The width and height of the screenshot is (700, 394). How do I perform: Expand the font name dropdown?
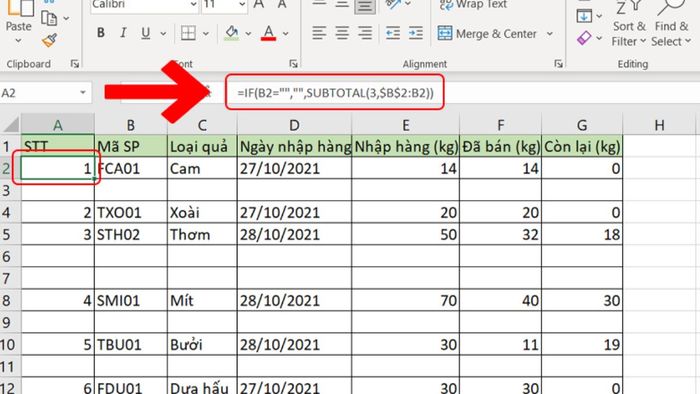193,4
